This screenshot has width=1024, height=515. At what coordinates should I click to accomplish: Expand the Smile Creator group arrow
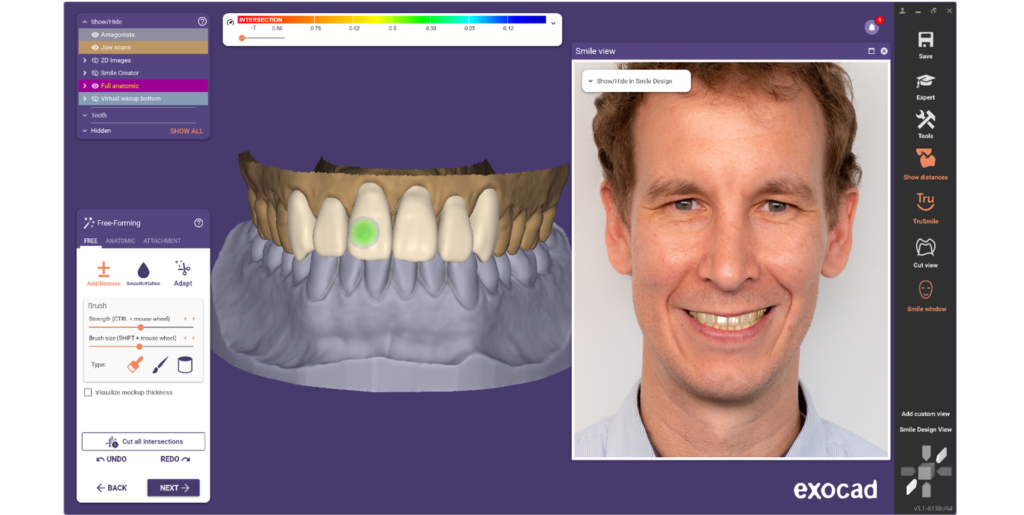click(84, 73)
